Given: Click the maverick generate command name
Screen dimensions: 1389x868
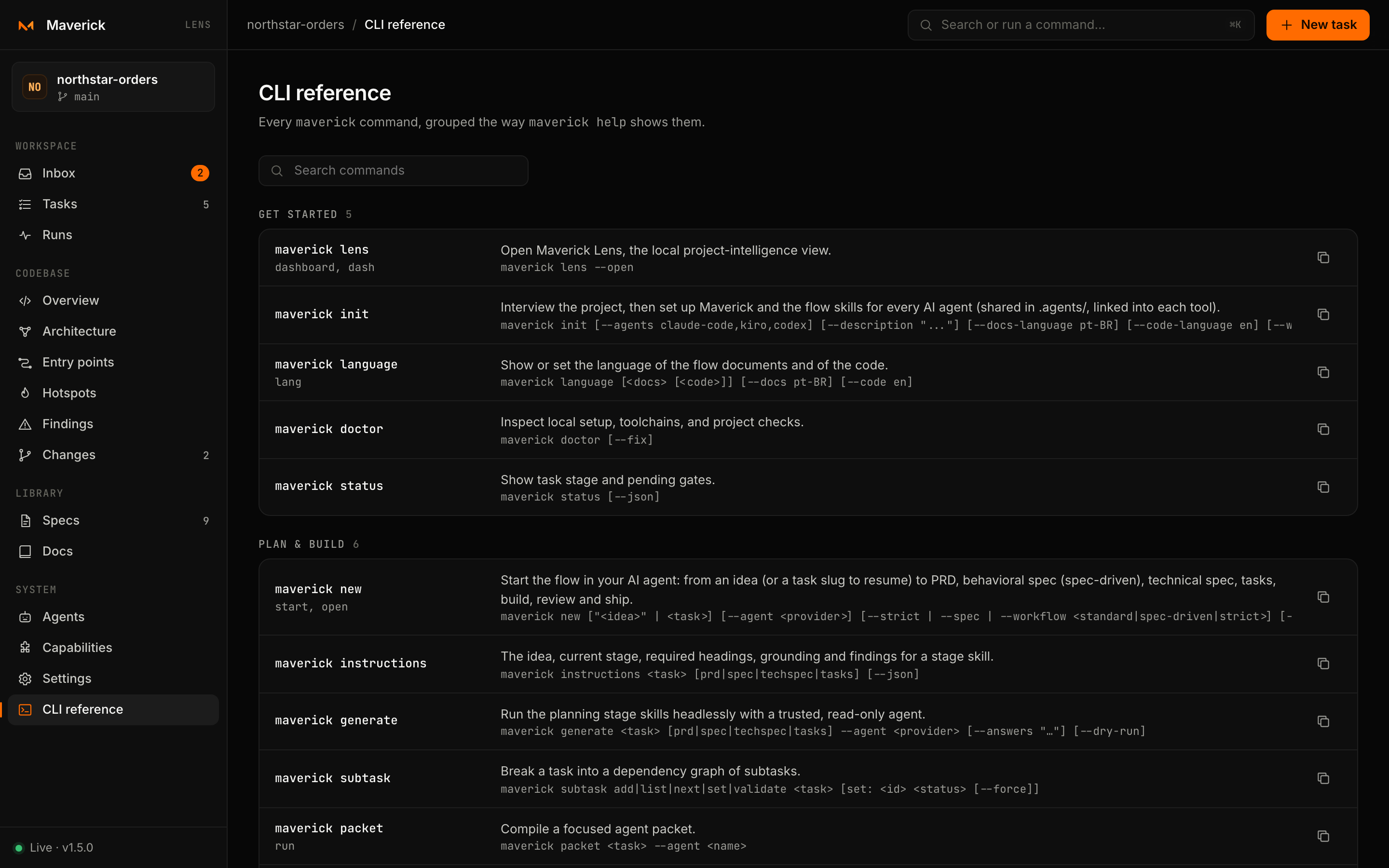Looking at the screenshot, I should (x=336, y=720).
